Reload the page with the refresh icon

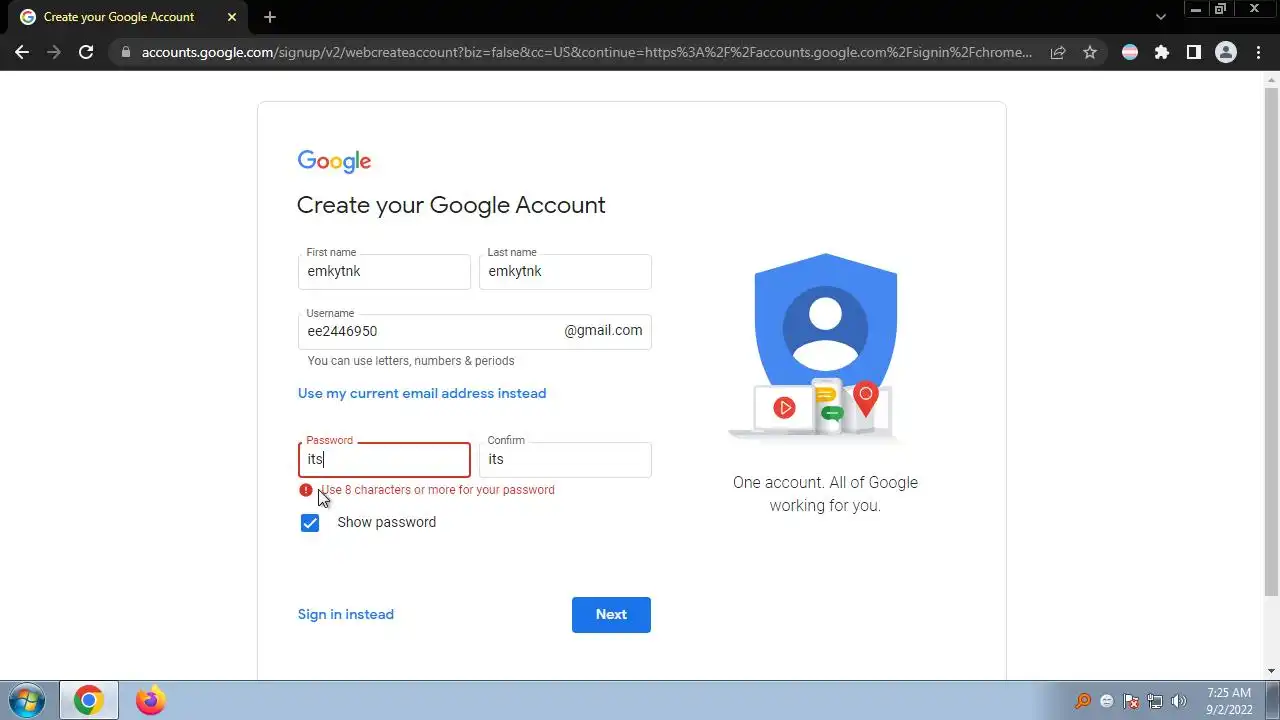(x=86, y=52)
